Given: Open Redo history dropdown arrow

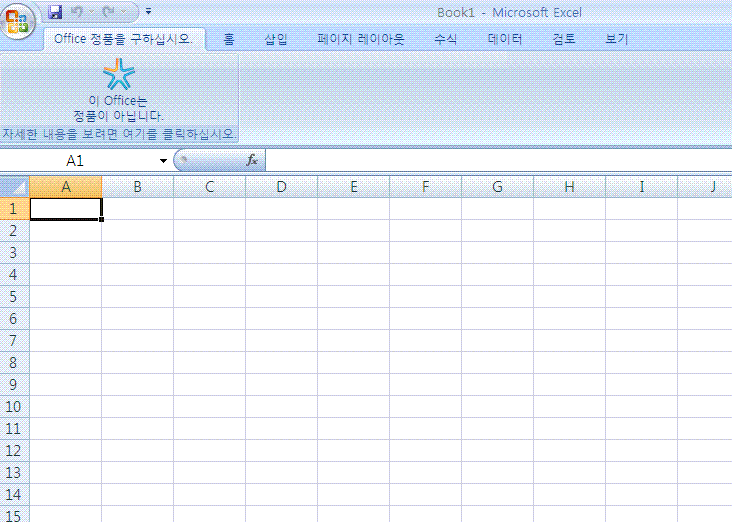Looking at the screenshot, I should coord(123,12).
